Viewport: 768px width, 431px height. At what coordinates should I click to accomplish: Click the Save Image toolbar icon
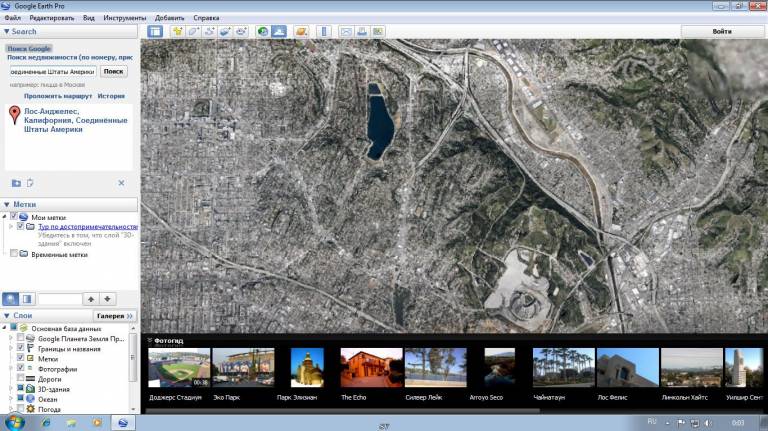coord(378,31)
